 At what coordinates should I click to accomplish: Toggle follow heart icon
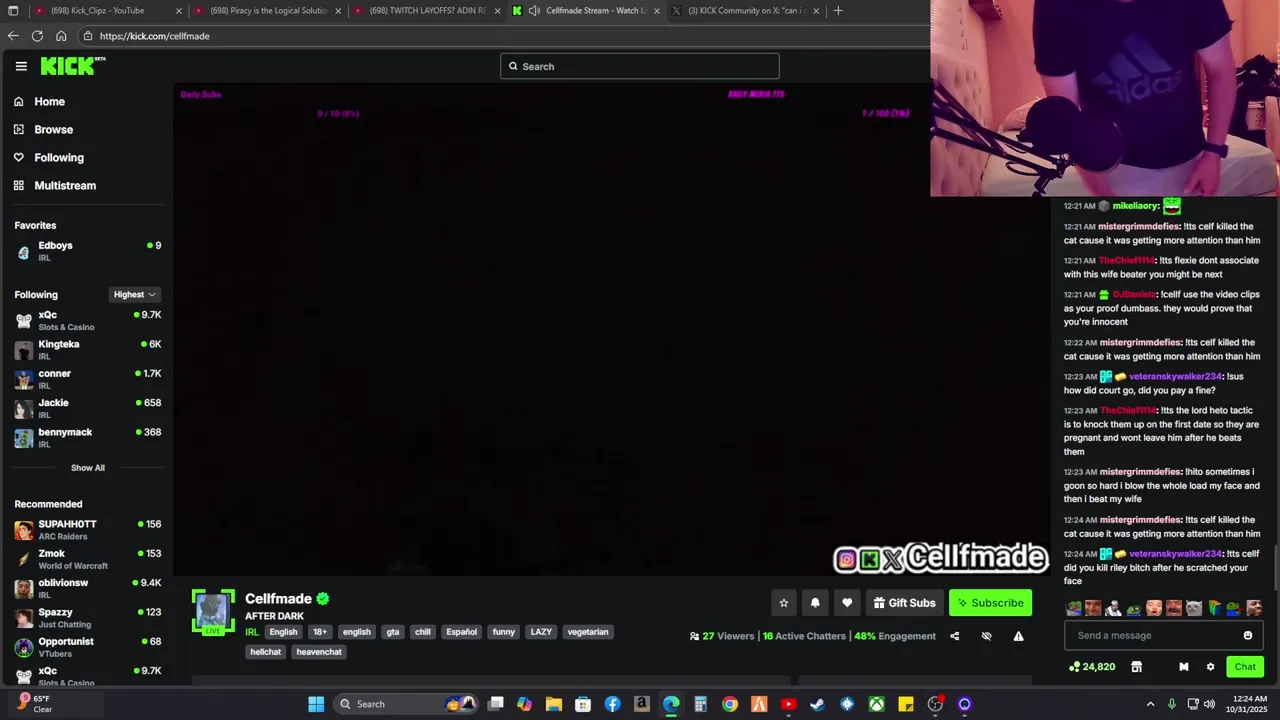tap(847, 603)
